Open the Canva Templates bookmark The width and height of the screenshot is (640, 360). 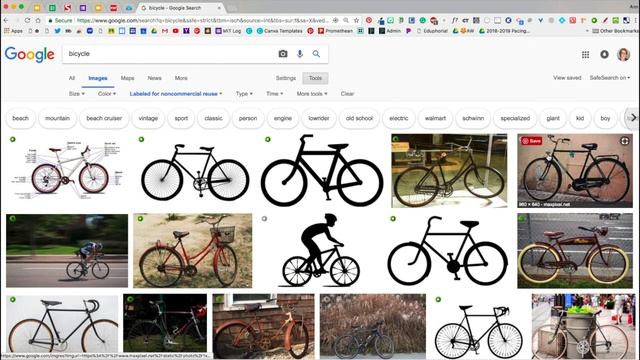280,31
